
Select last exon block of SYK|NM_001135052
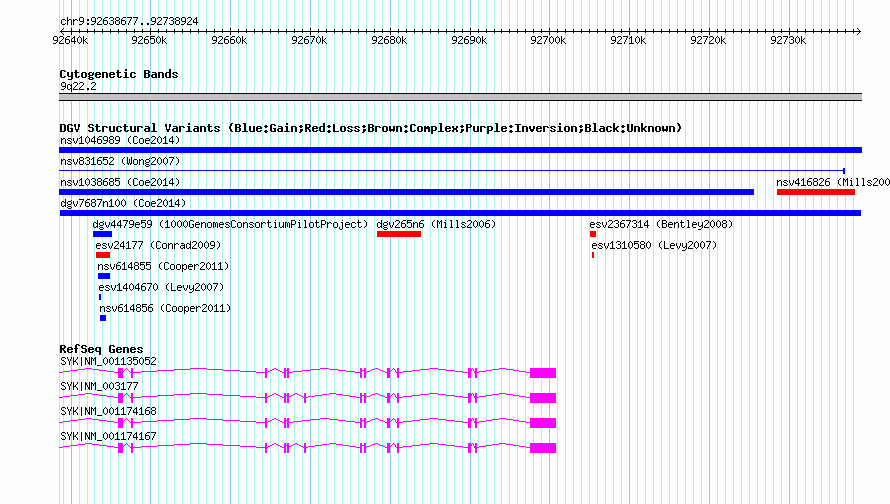(543, 373)
